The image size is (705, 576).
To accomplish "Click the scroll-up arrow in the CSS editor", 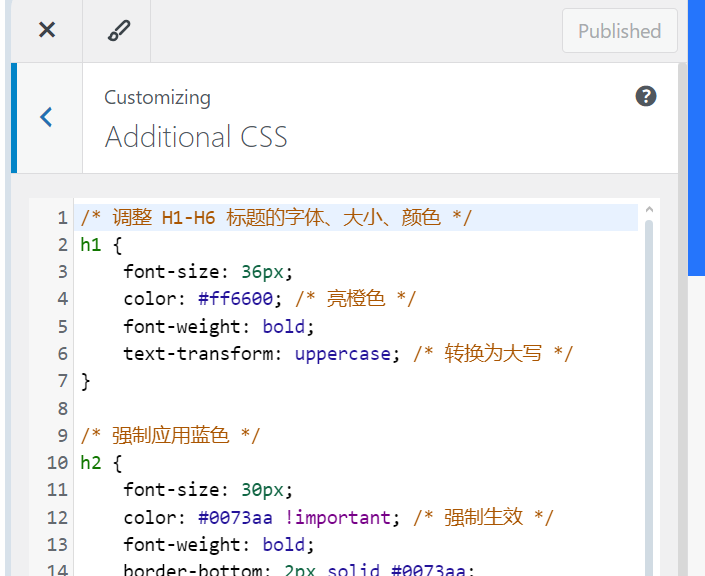I will (x=649, y=210).
